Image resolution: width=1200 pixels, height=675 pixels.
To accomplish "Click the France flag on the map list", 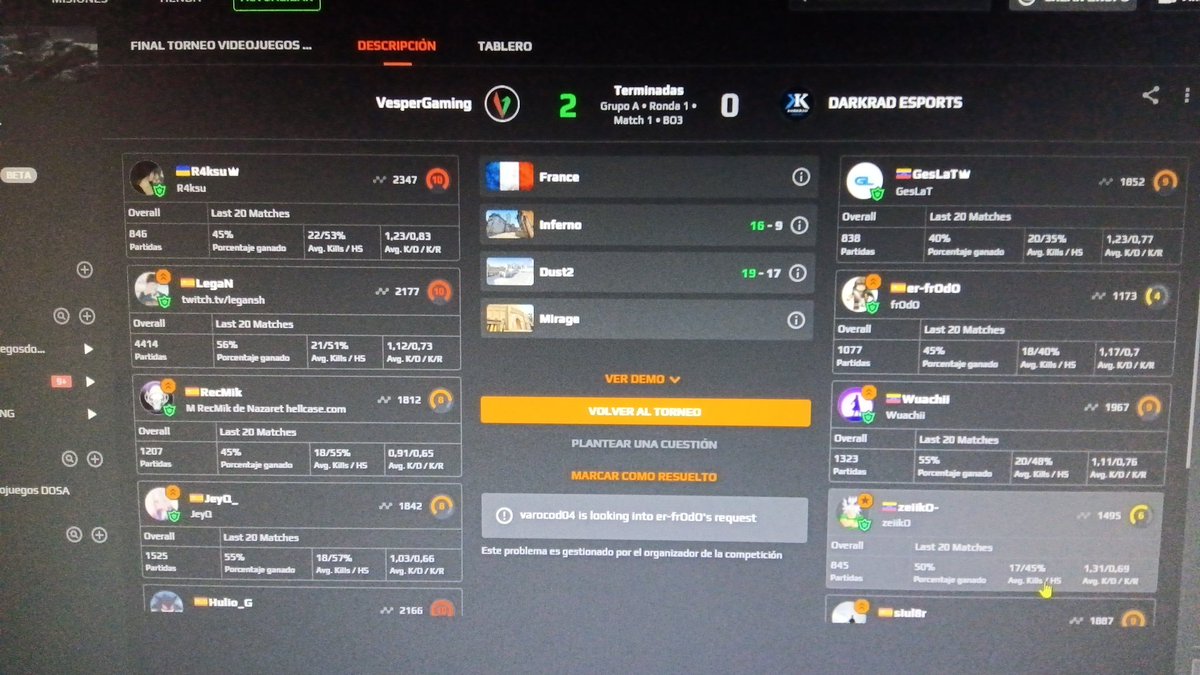I will click(513, 176).
